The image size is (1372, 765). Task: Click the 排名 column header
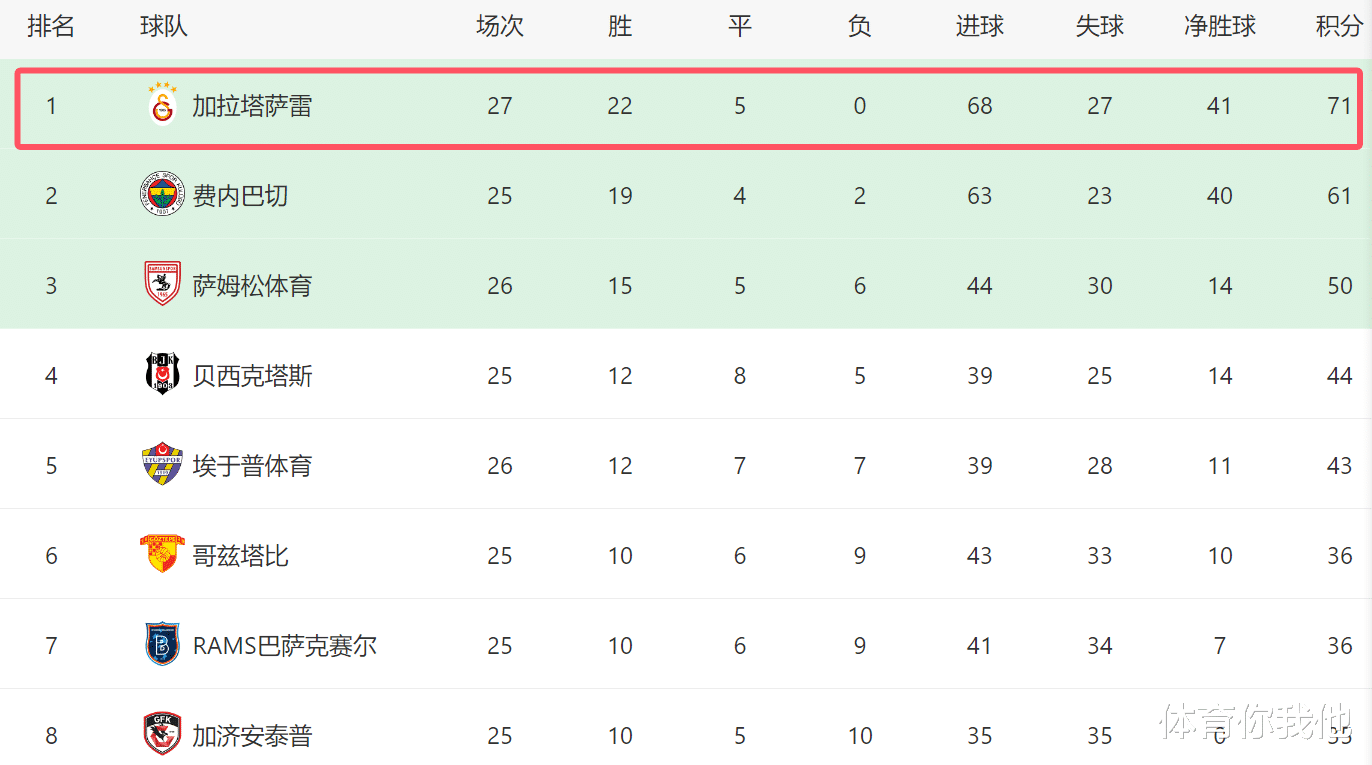point(51,27)
